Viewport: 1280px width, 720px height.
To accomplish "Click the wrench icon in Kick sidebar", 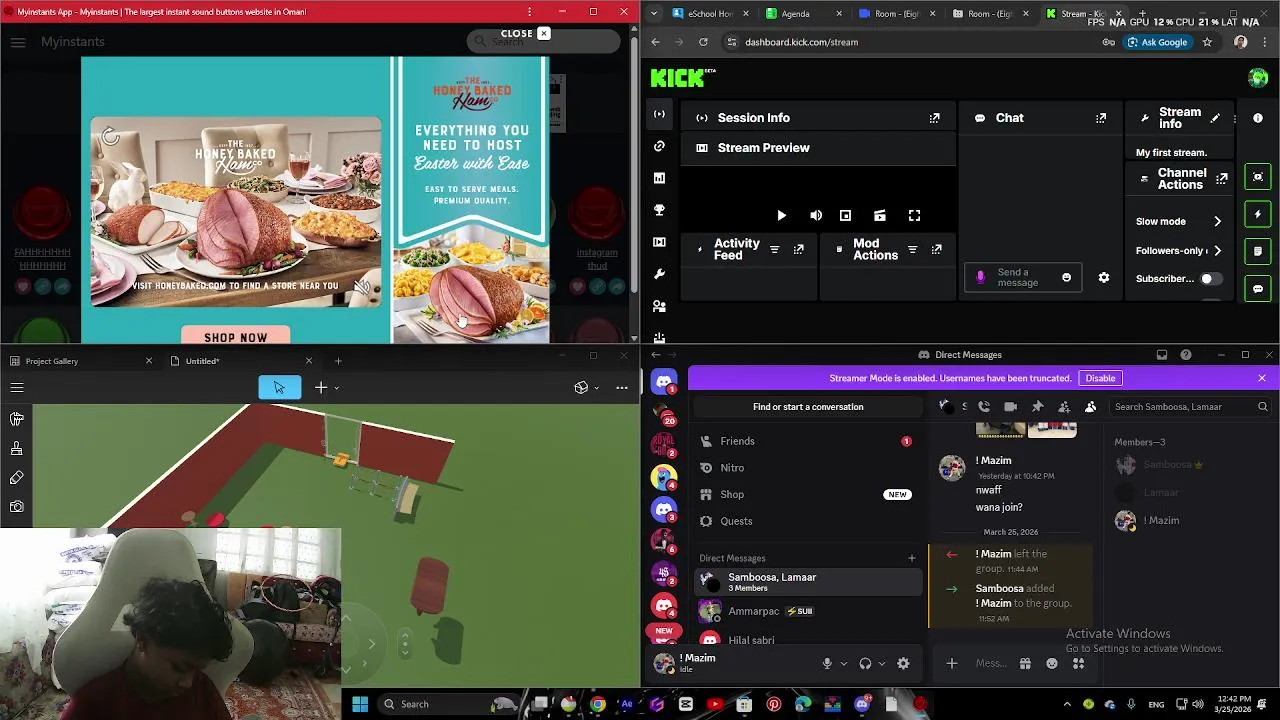I will coord(659,274).
